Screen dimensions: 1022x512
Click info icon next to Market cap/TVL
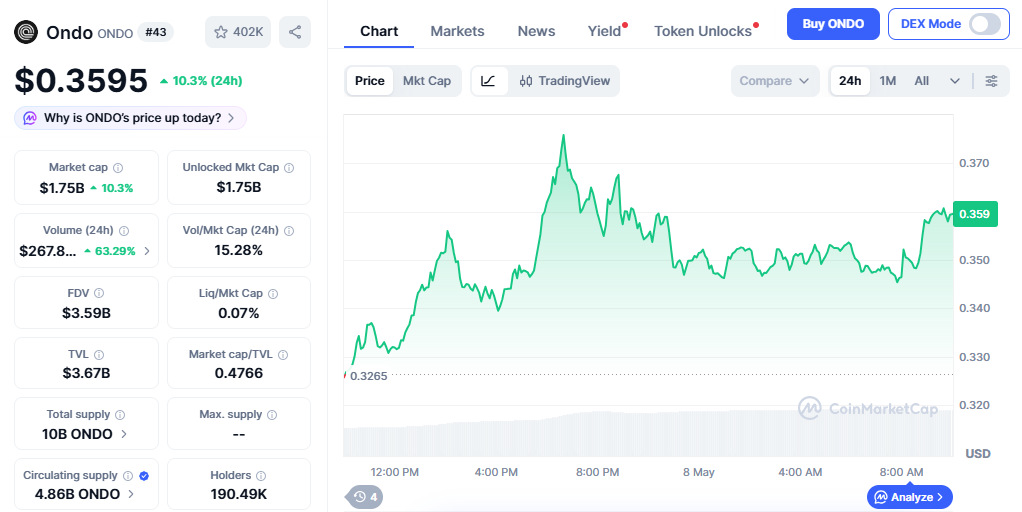283,355
